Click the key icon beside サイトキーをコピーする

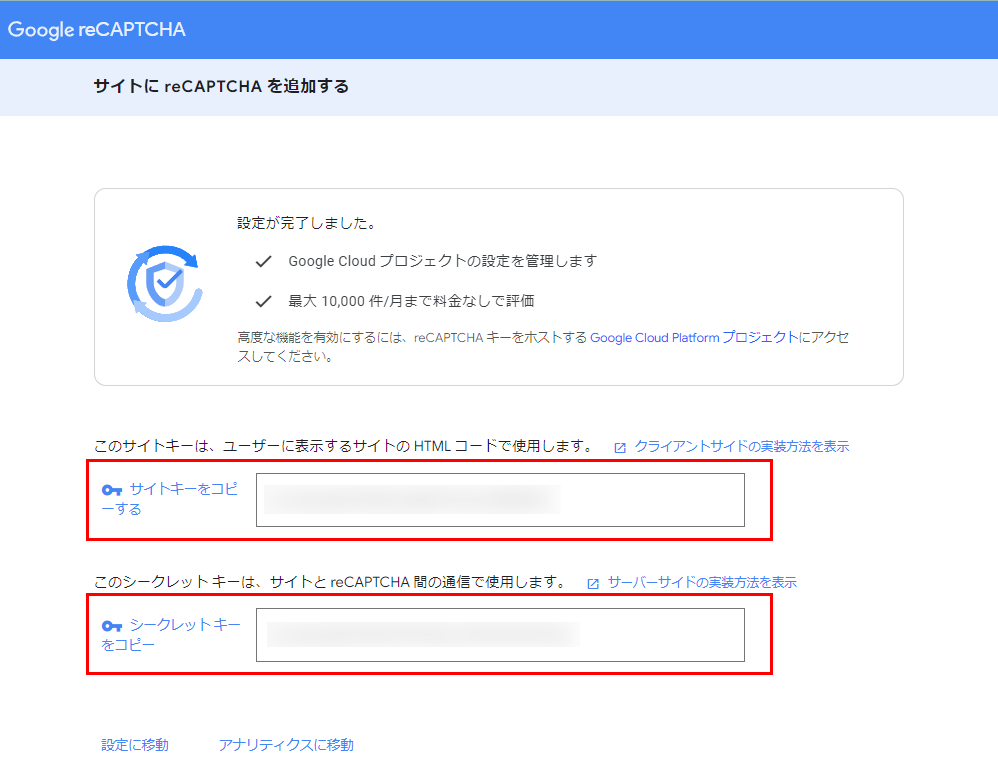coord(112,490)
